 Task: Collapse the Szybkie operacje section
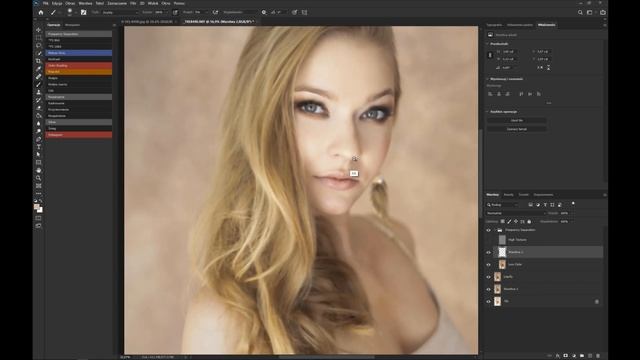[487, 111]
